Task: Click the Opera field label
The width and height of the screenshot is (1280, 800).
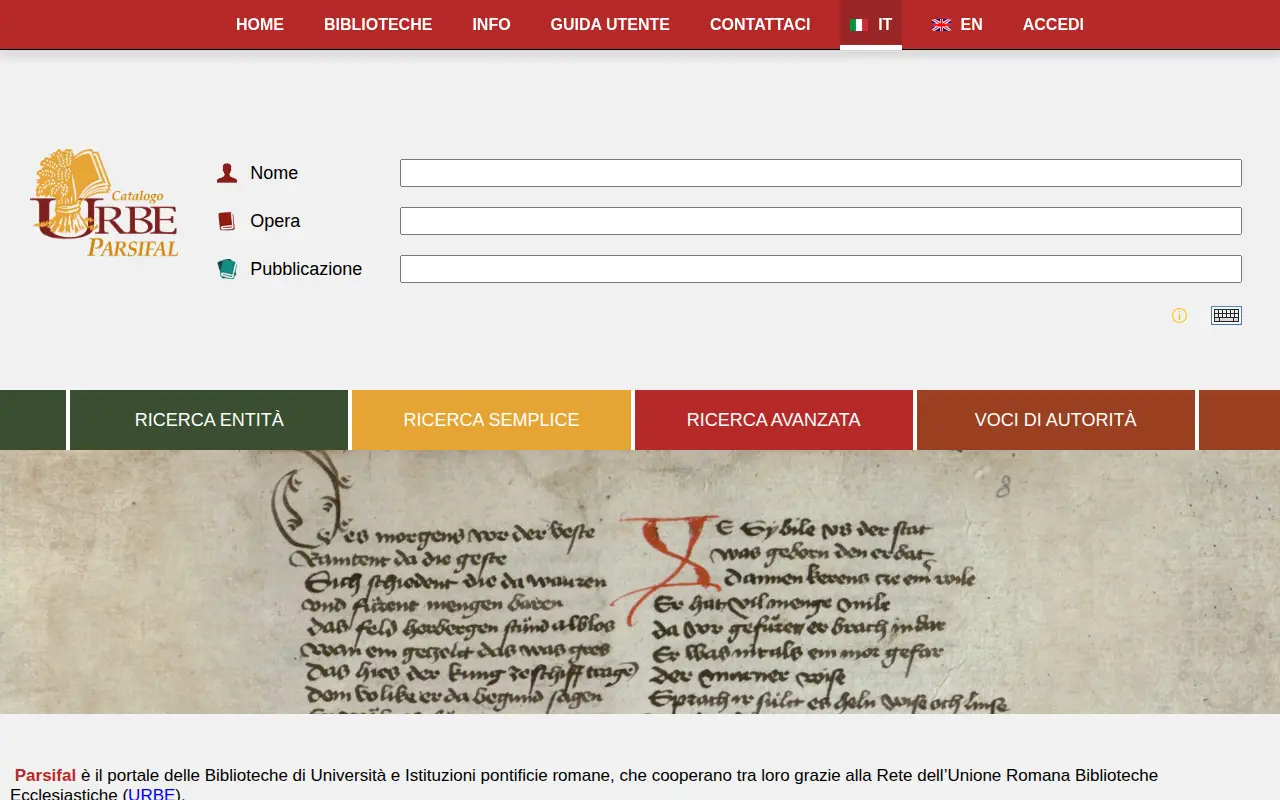Action: click(x=275, y=221)
